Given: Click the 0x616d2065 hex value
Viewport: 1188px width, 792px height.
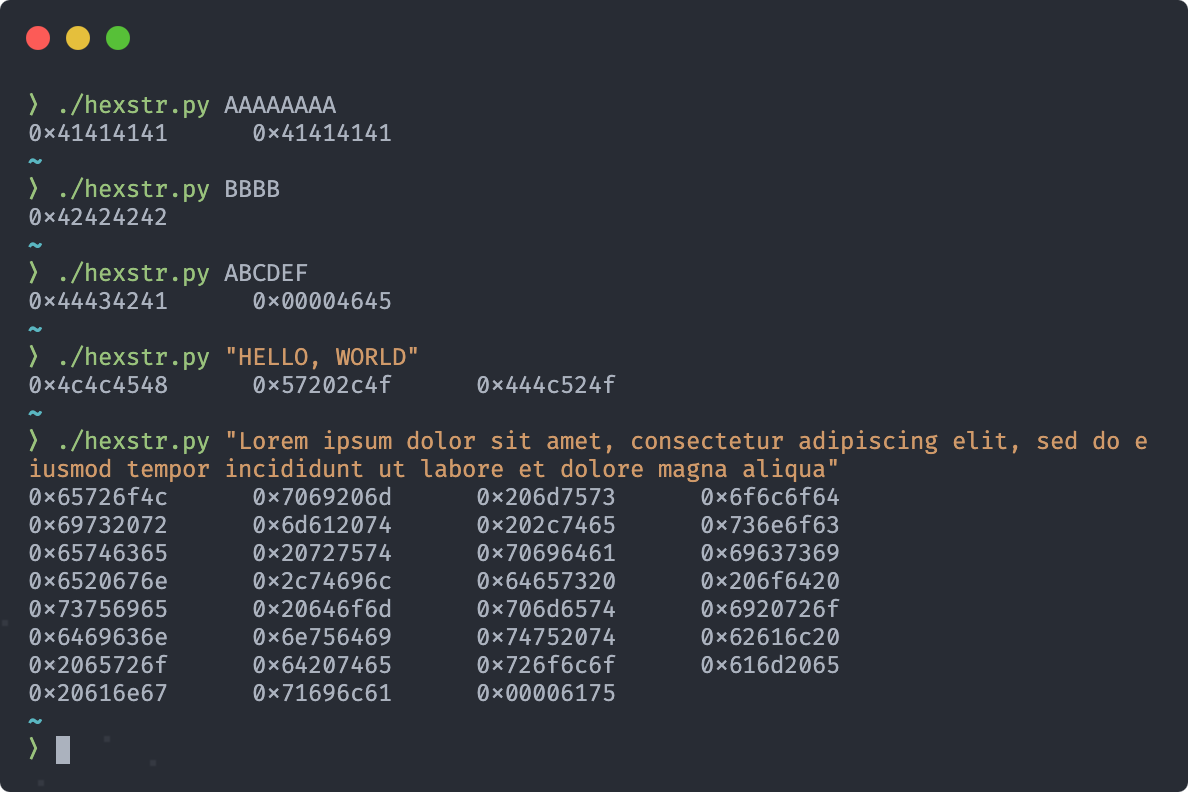Looking at the screenshot, I should pyautogui.click(x=770, y=665).
